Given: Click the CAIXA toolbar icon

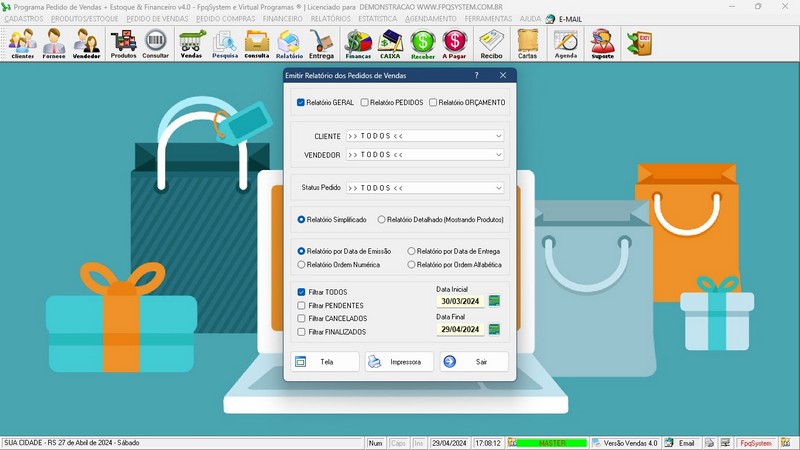Looking at the screenshot, I should tap(390, 44).
